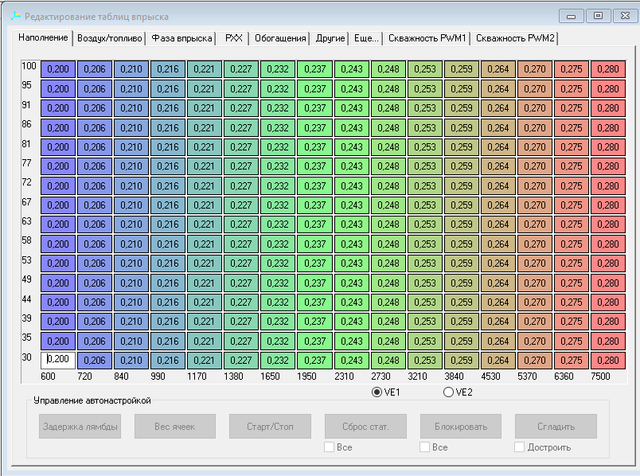The height and width of the screenshot is (476, 640).
Task: Minimize the table editor window
Action: pos(571,16)
